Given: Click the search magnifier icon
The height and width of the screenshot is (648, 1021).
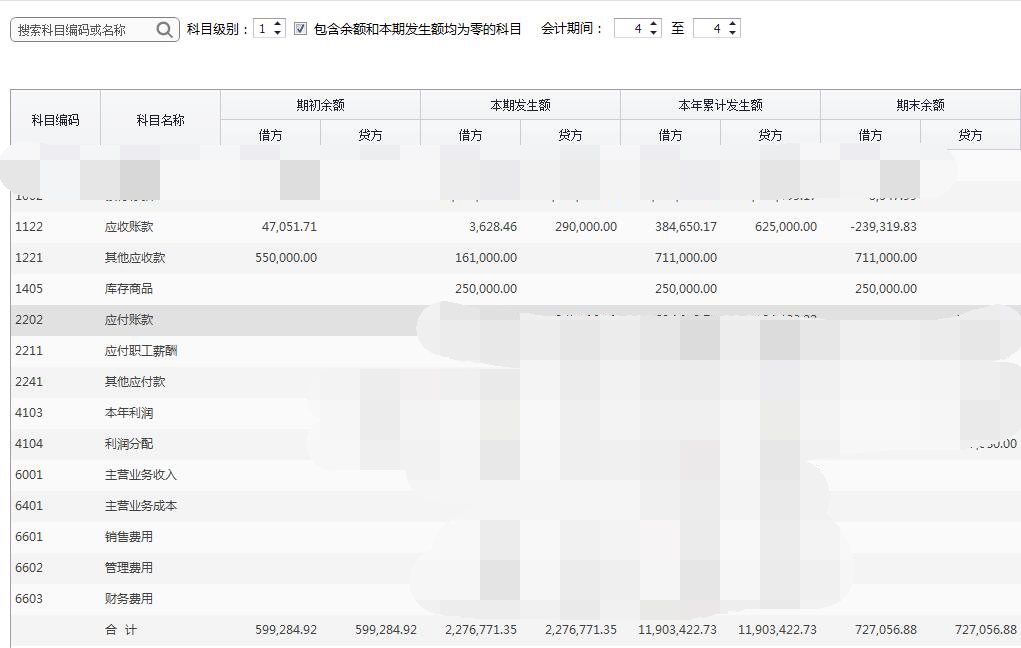Looking at the screenshot, I should click(165, 30).
